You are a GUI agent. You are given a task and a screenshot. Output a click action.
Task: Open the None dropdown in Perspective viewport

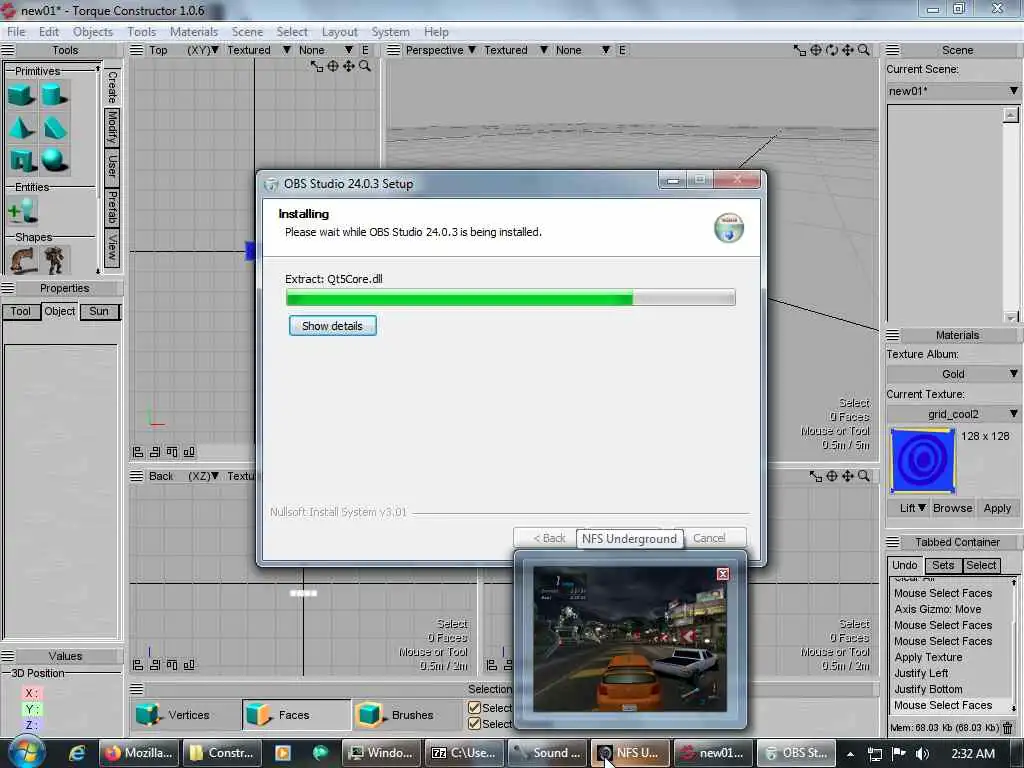coord(583,50)
